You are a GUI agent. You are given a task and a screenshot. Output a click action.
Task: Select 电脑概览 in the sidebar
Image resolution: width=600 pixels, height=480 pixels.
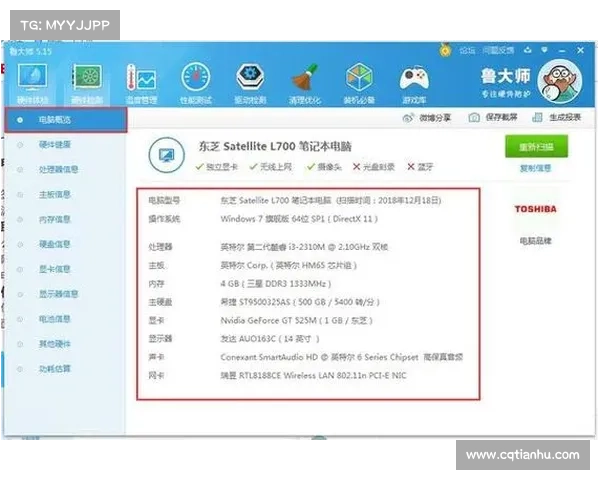55,120
